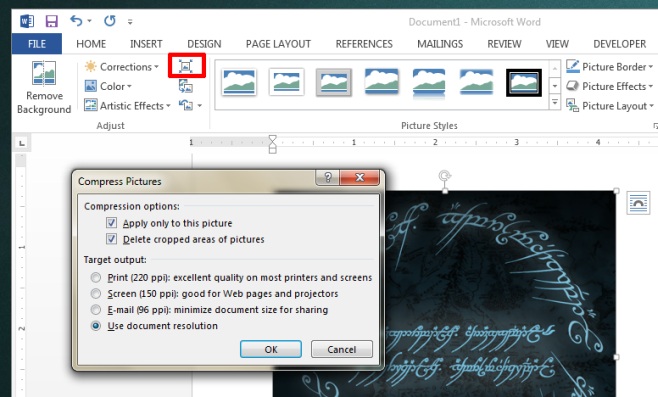Click the Compress Pictures icon
658x397 pixels.
(x=185, y=66)
